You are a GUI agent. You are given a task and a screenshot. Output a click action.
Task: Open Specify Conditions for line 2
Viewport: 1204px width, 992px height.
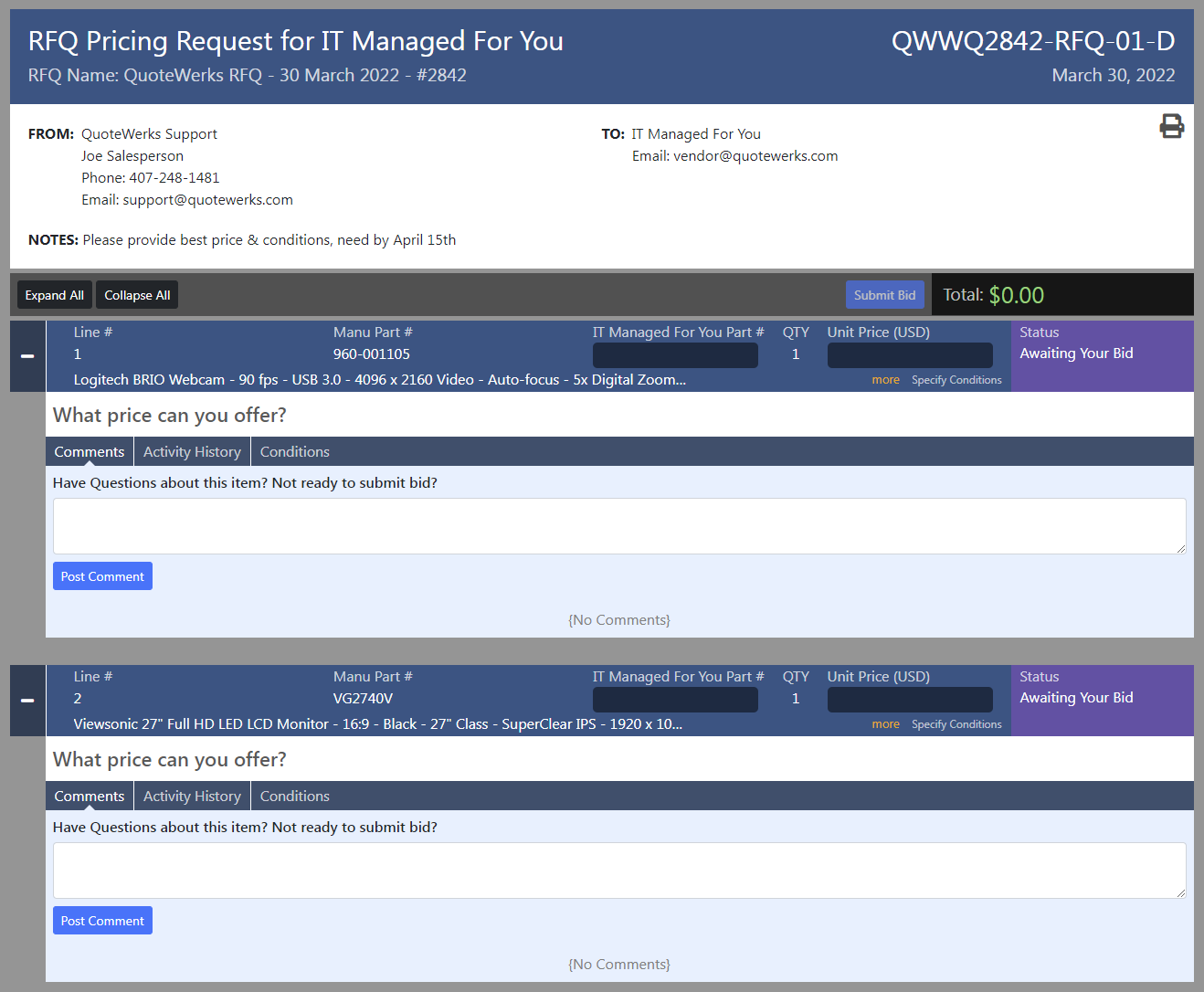coord(956,724)
